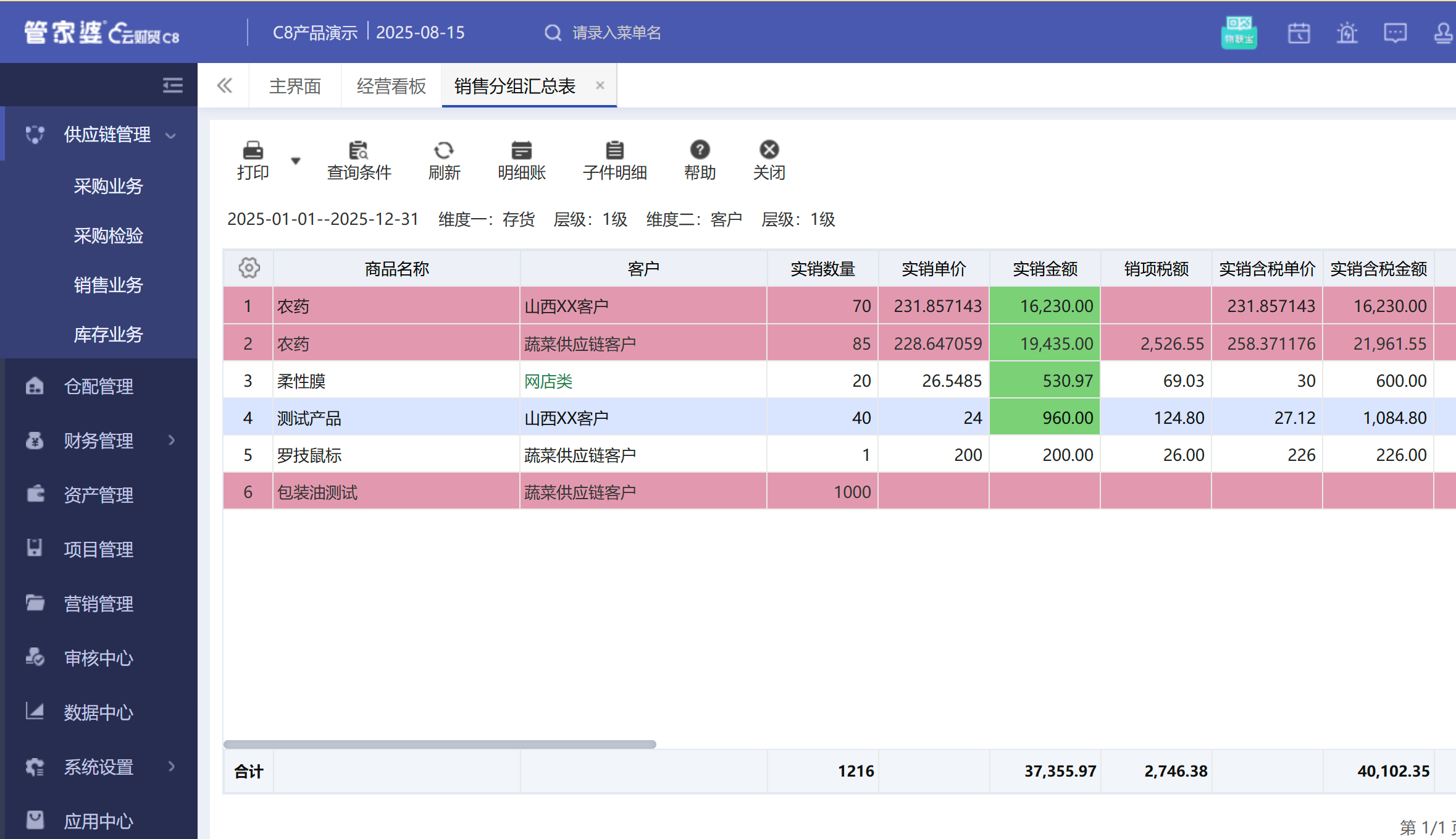View 子件明细 sub-item details
1456x839 pixels.
click(x=614, y=159)
